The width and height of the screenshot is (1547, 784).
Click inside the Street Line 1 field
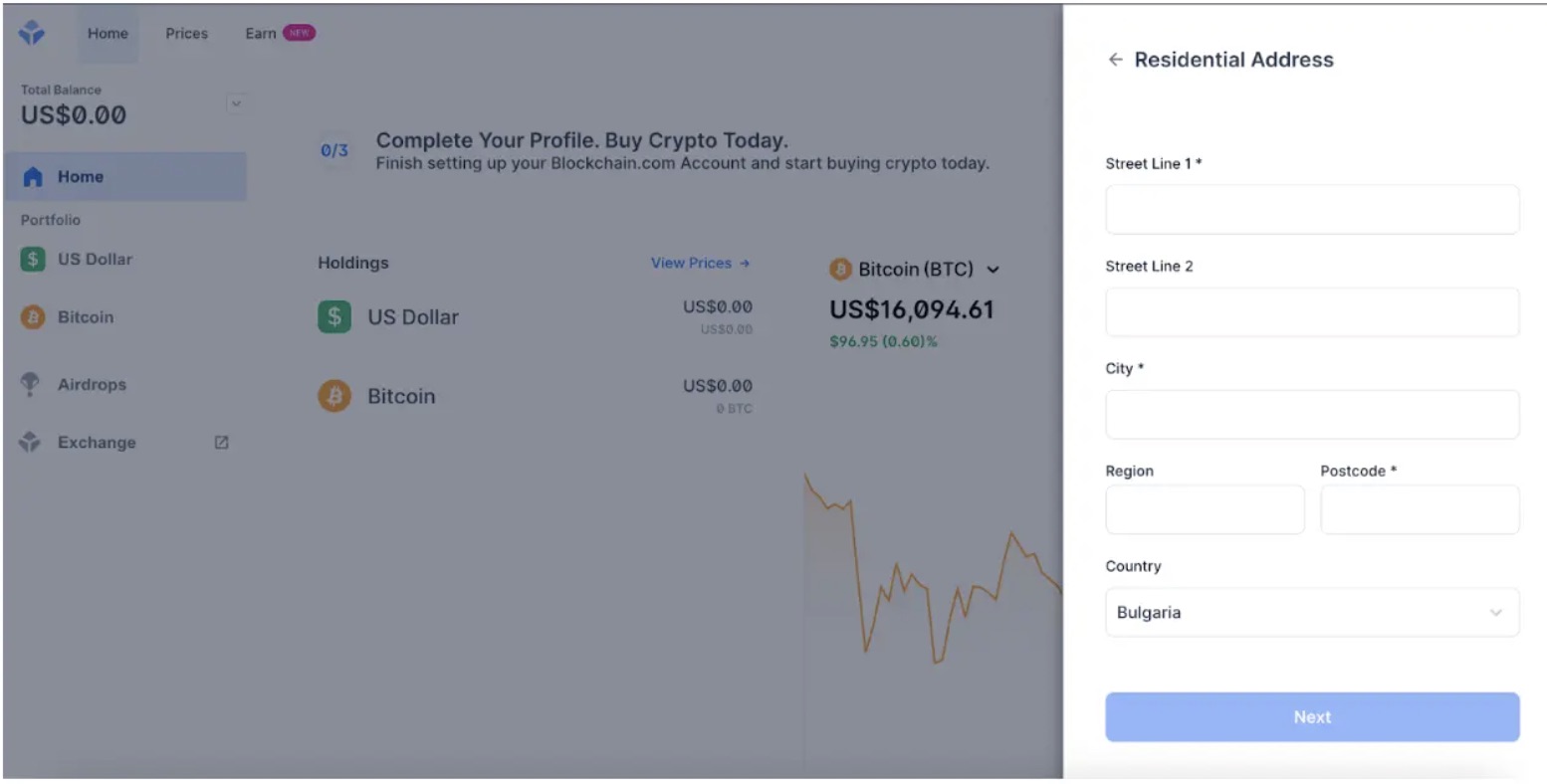1310,209
